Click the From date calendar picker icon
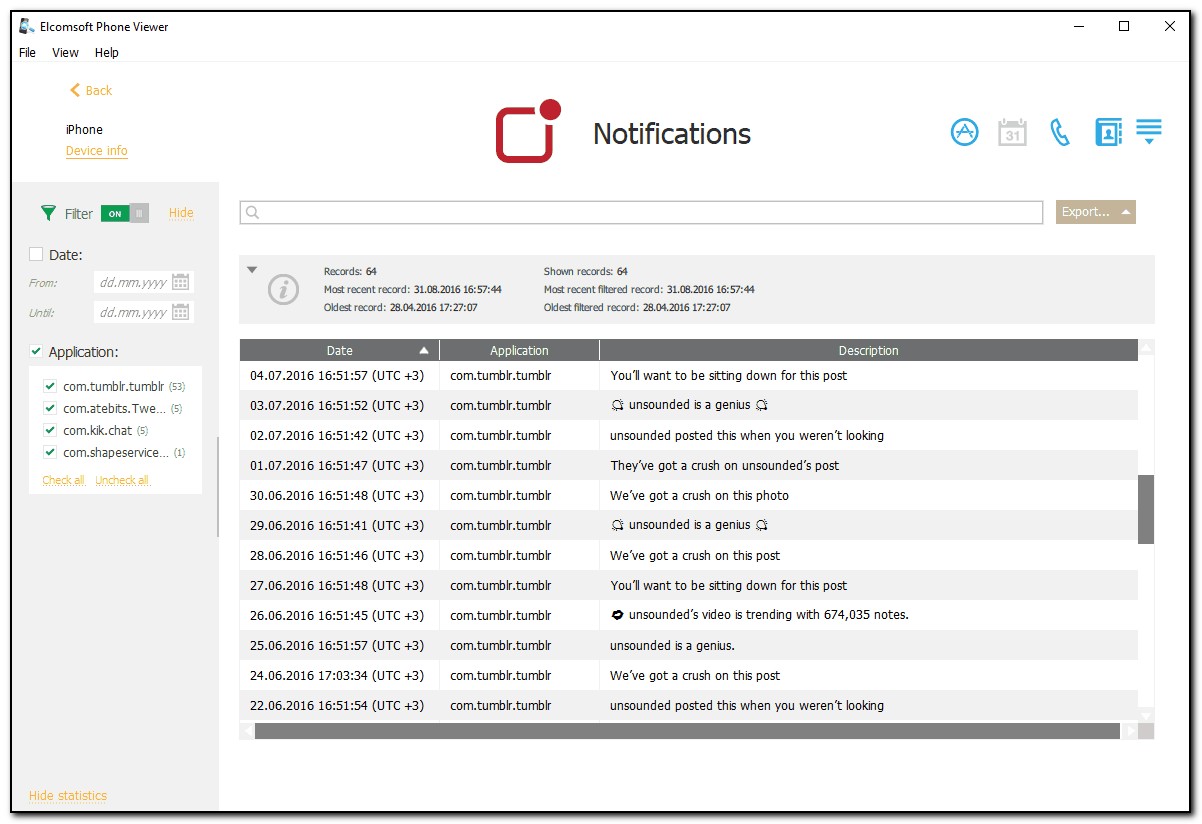 181,282
